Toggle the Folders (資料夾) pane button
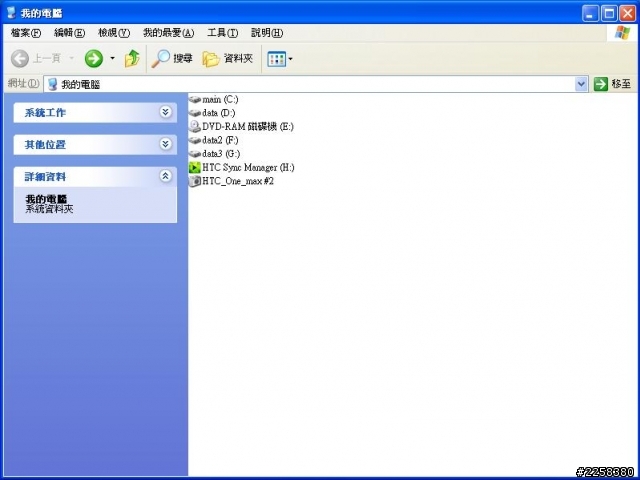640x480 pixels. pos(228,59)
